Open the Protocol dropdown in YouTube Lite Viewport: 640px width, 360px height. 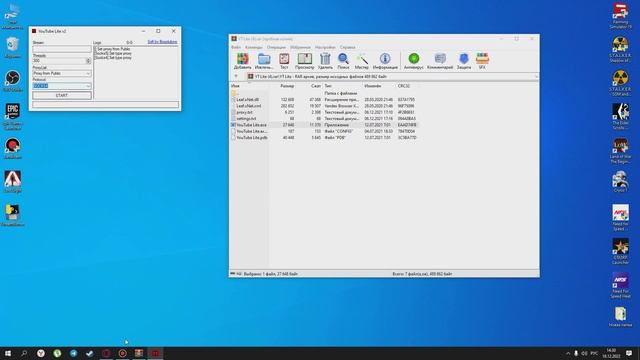(62, 86)
